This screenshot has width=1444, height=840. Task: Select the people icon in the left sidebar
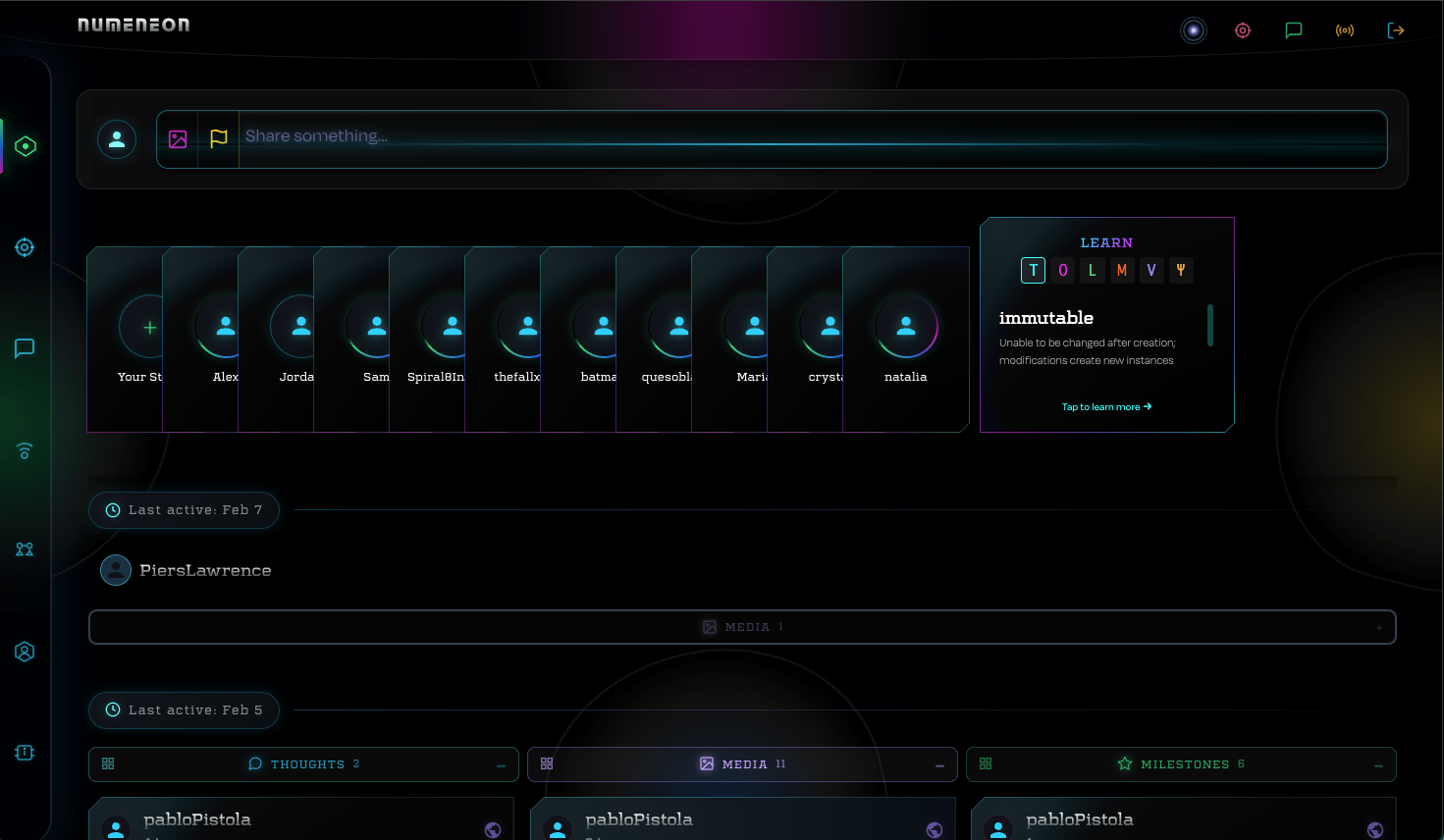tap(25, 550)
